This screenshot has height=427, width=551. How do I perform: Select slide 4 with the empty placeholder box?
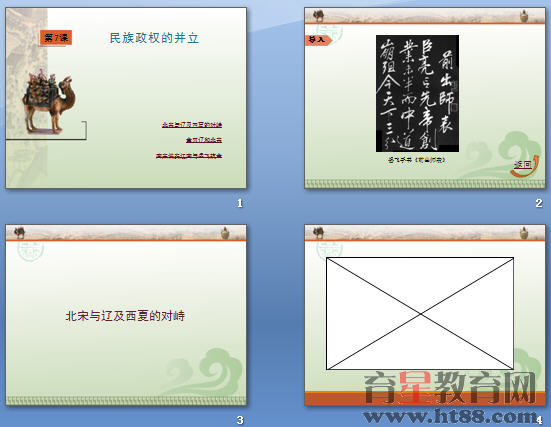tap(425, 315)
